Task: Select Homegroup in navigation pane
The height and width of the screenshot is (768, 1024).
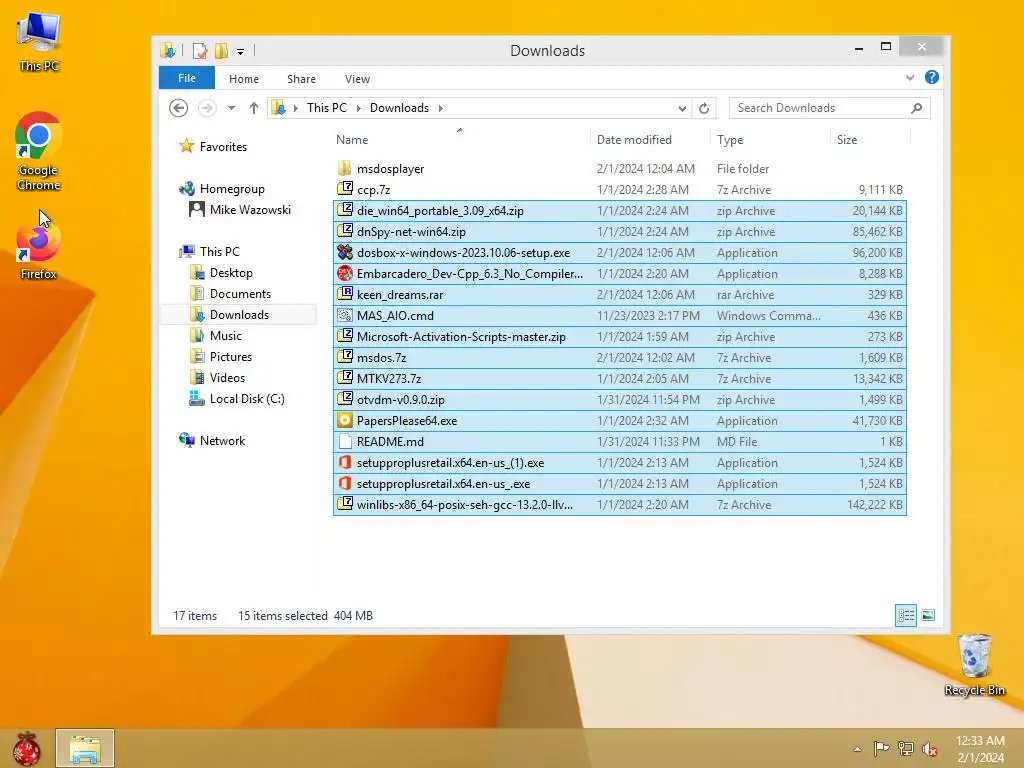Action: (x=232, y=189)
